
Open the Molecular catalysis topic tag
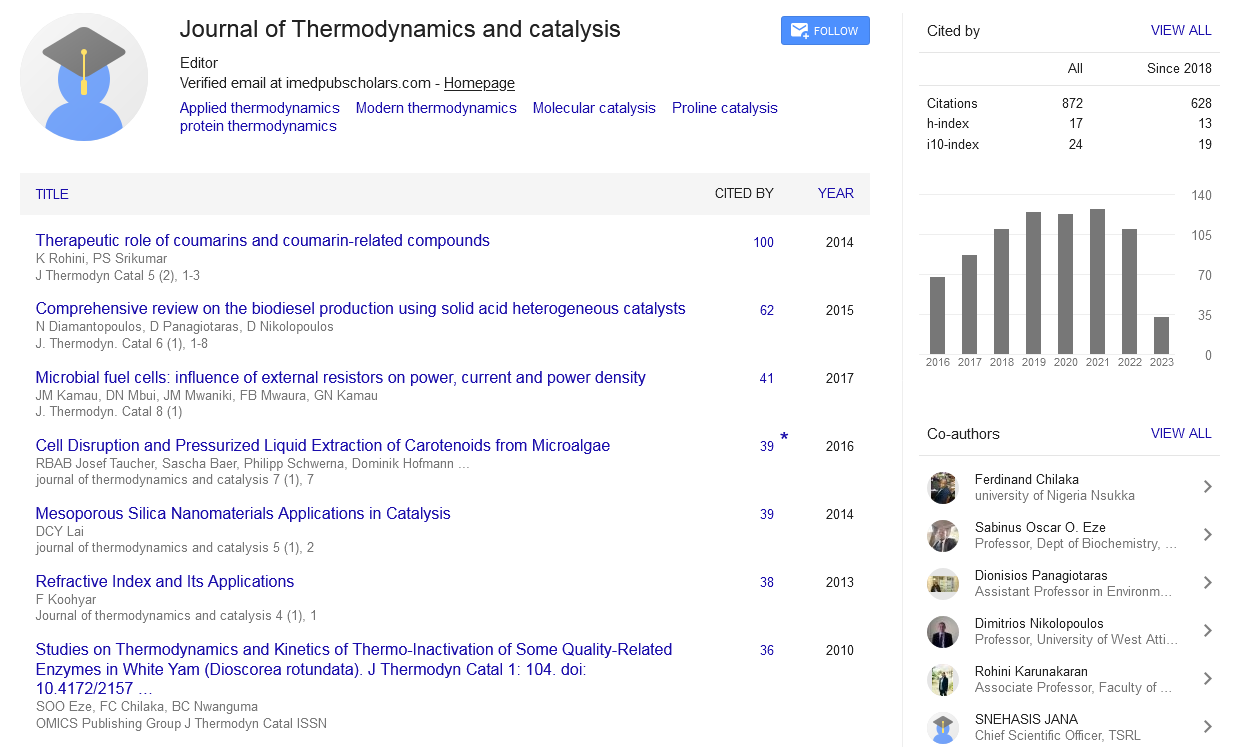[x=594, y=108]
